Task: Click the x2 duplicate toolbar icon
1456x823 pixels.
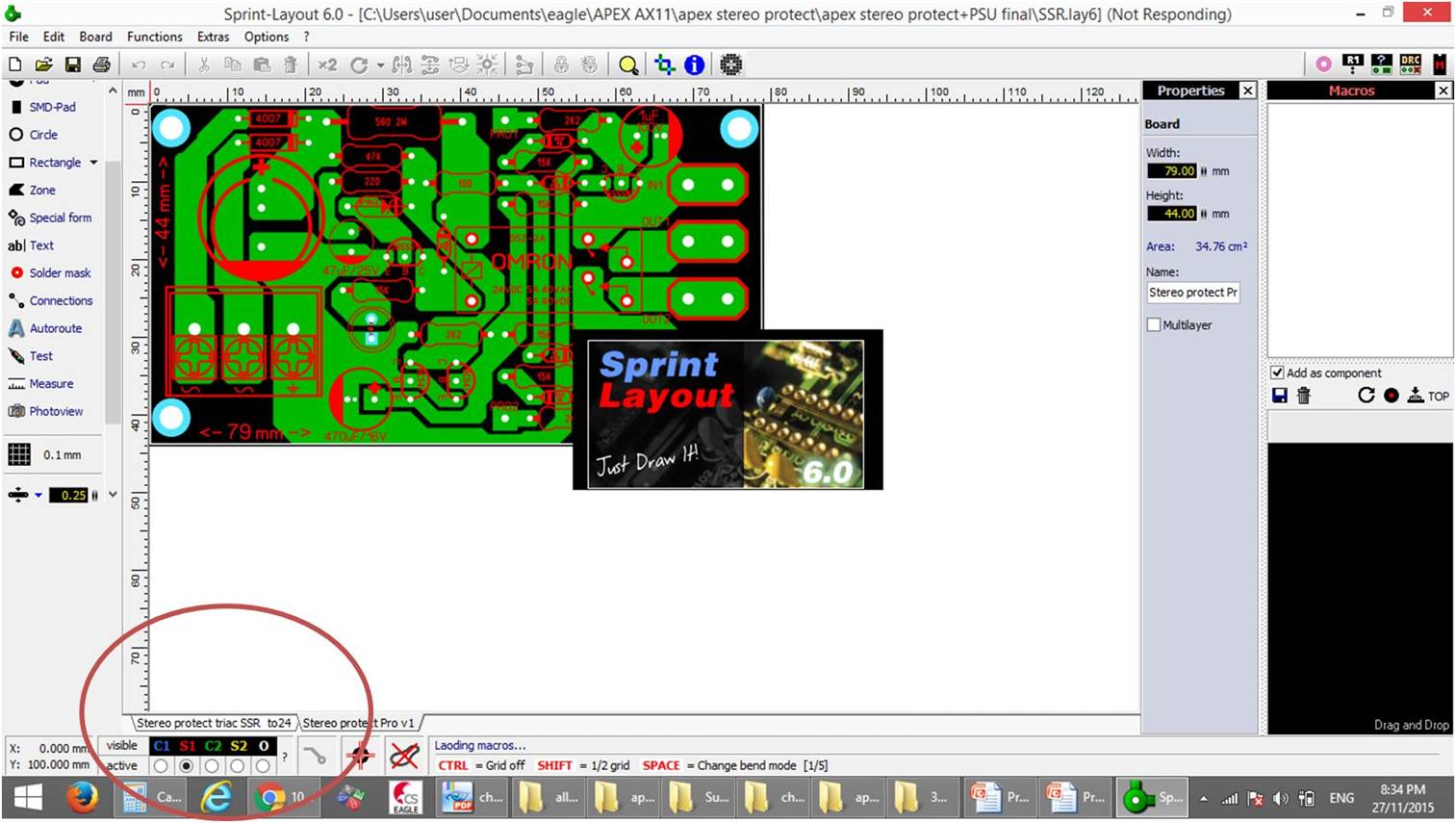Action: click(x=328, y=64)
